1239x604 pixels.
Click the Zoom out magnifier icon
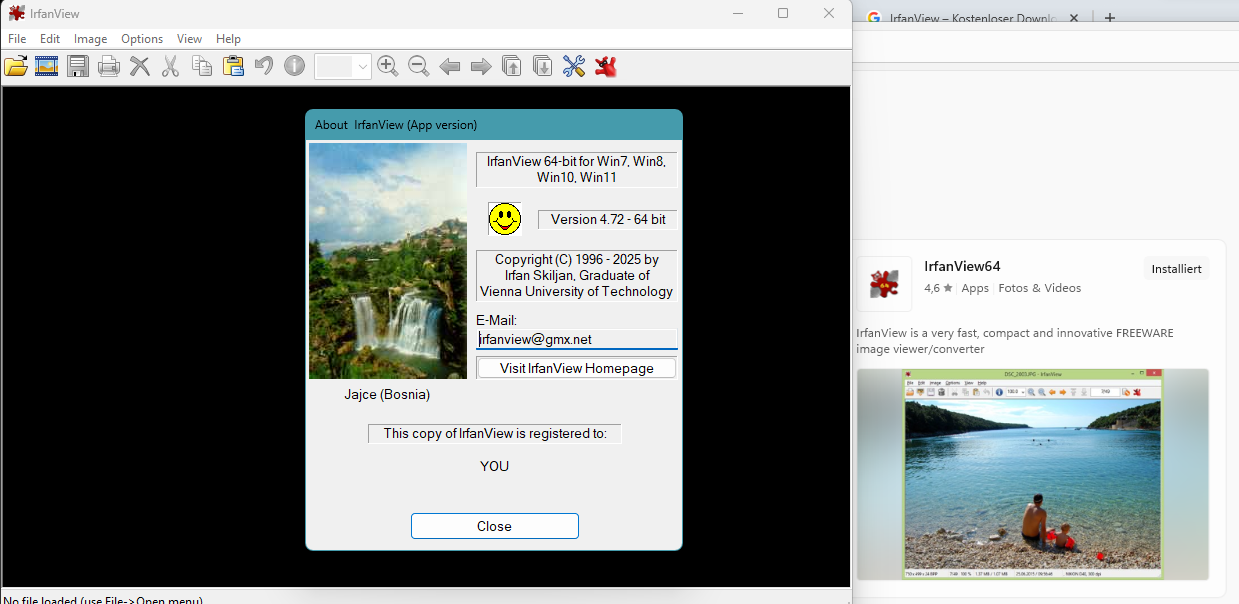click(x=419, y=67)
